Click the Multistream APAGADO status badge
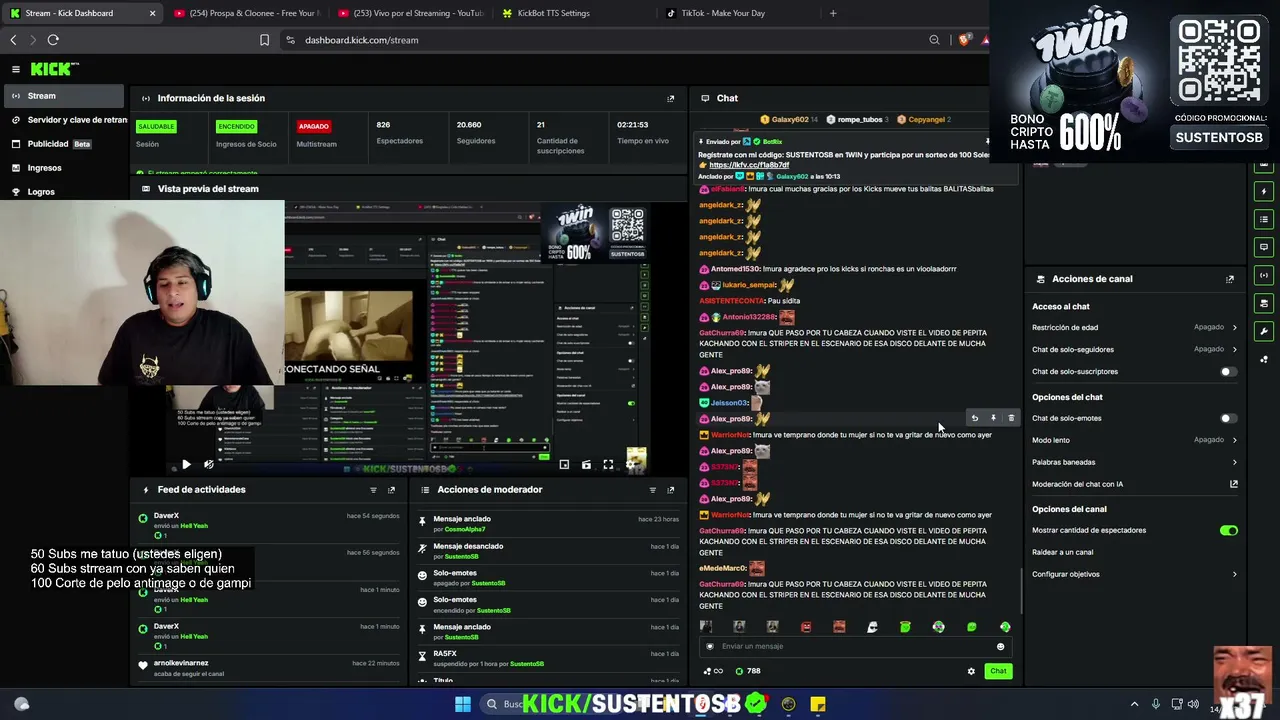The image size is (1280, 720). pyautogui.click(x=313, y=126)
